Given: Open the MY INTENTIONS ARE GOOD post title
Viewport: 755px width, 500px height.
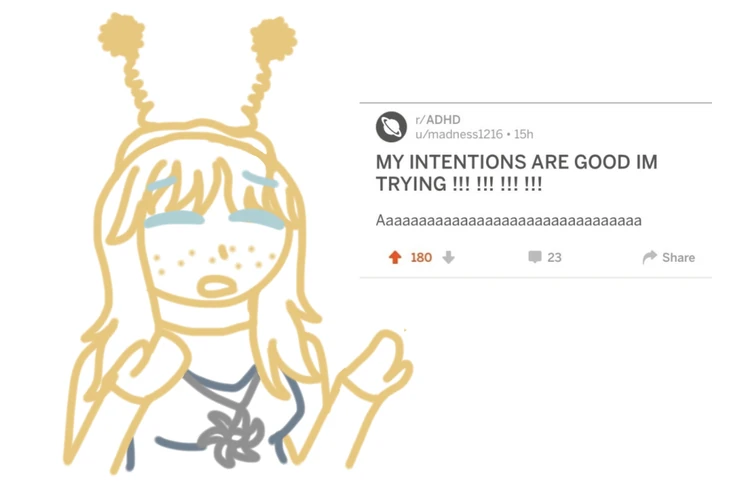Looking at the screenshot, I should click(x=516, y=173).
